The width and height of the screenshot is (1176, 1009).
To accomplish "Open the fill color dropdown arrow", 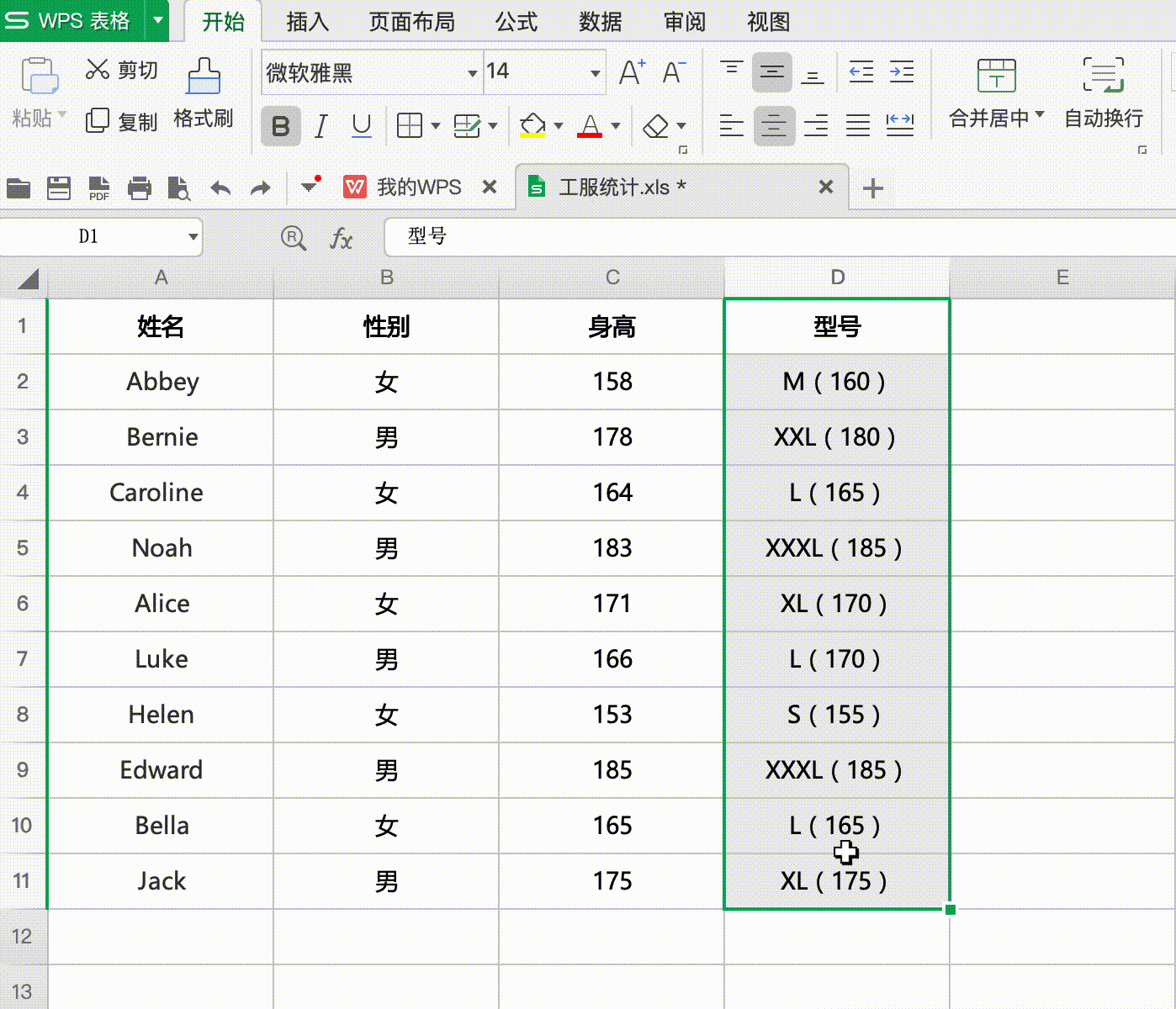I will [559, 126].
